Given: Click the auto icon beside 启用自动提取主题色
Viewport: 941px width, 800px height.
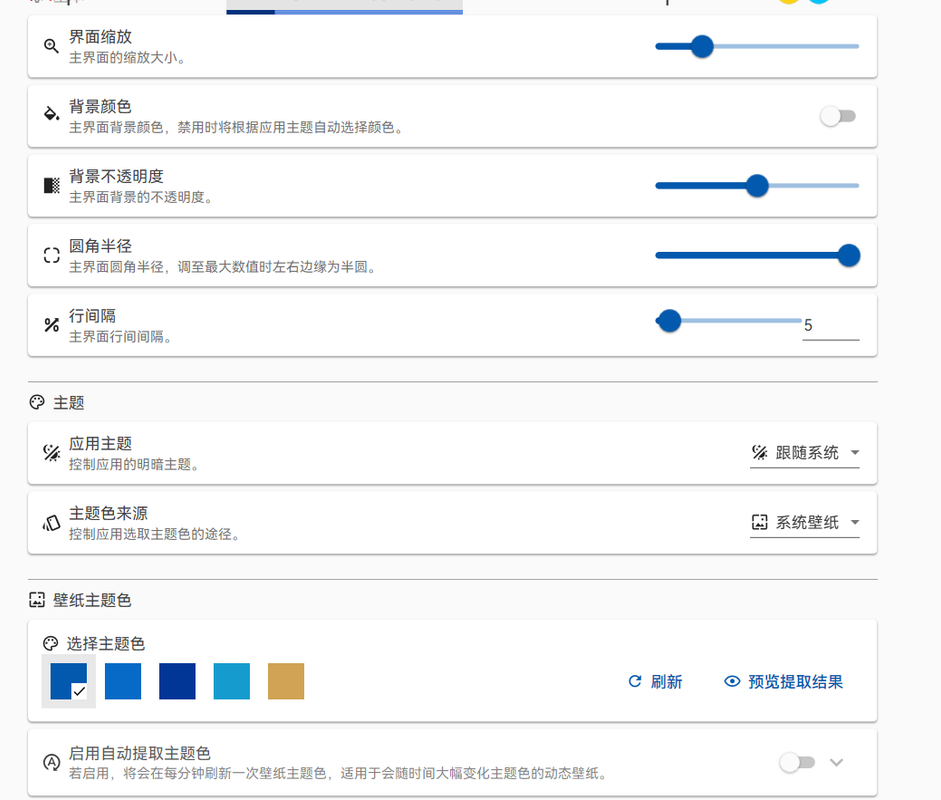Looking at the screenshot, I should (x=52, y=762).
